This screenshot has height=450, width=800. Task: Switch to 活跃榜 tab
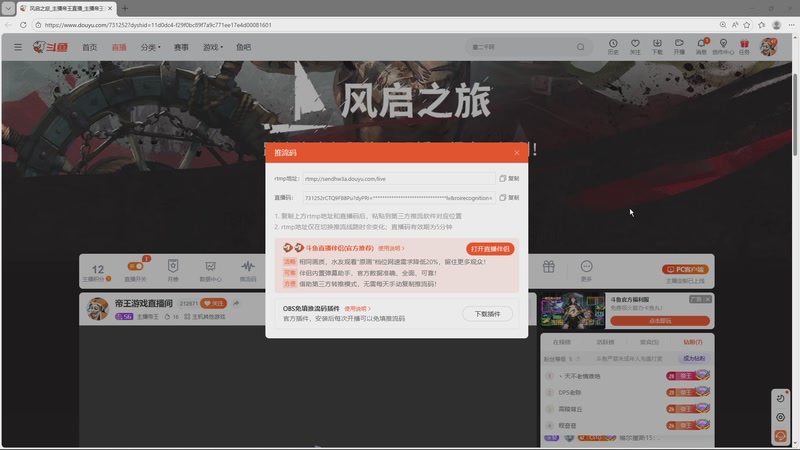pos(605,342)
